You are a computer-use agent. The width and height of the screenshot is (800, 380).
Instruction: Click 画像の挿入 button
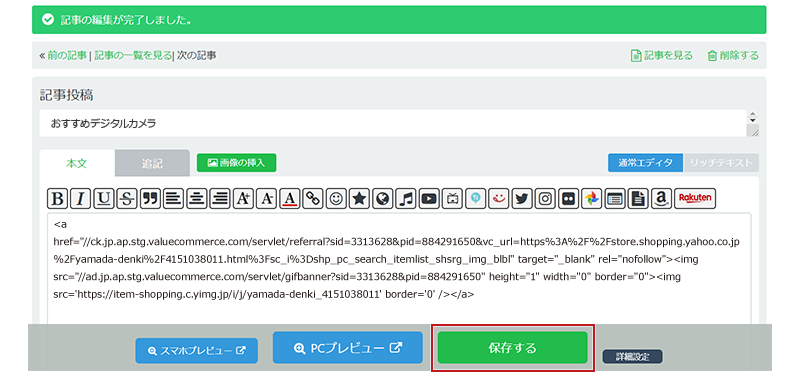click(237, 163)
